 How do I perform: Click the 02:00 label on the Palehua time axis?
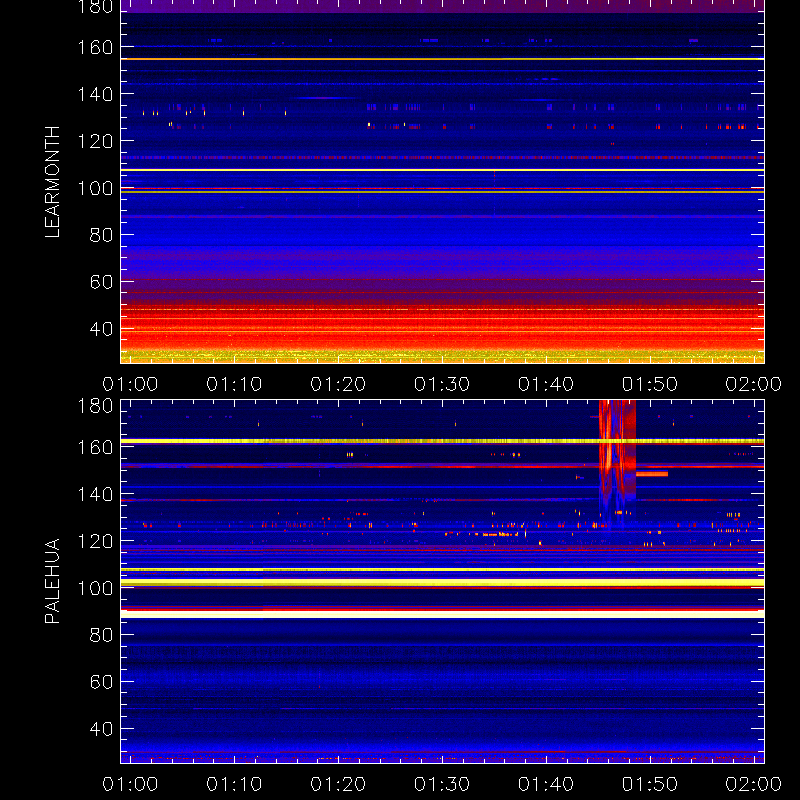754,784
